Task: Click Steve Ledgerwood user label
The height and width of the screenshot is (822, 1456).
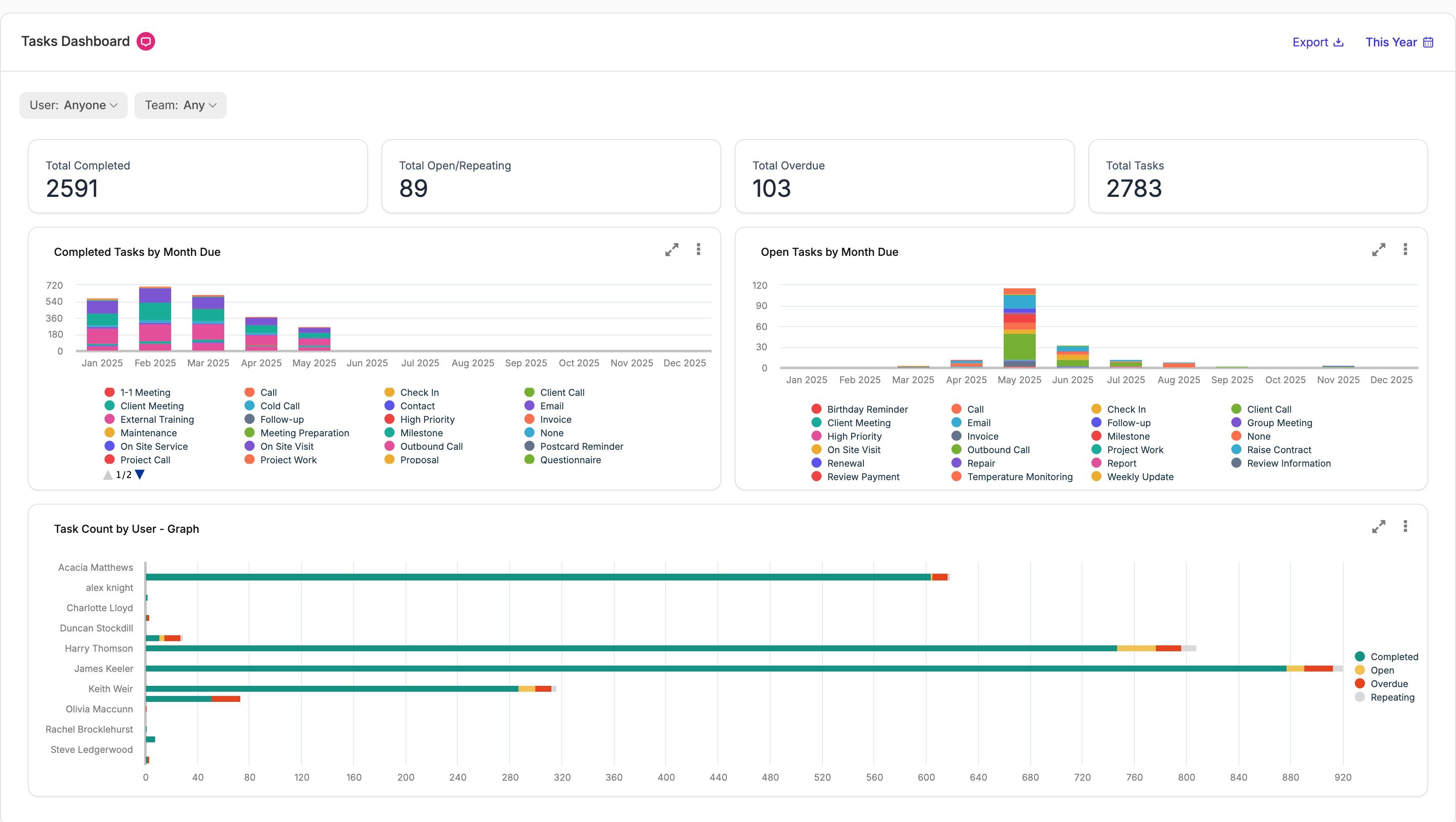Action: point(91,749)
